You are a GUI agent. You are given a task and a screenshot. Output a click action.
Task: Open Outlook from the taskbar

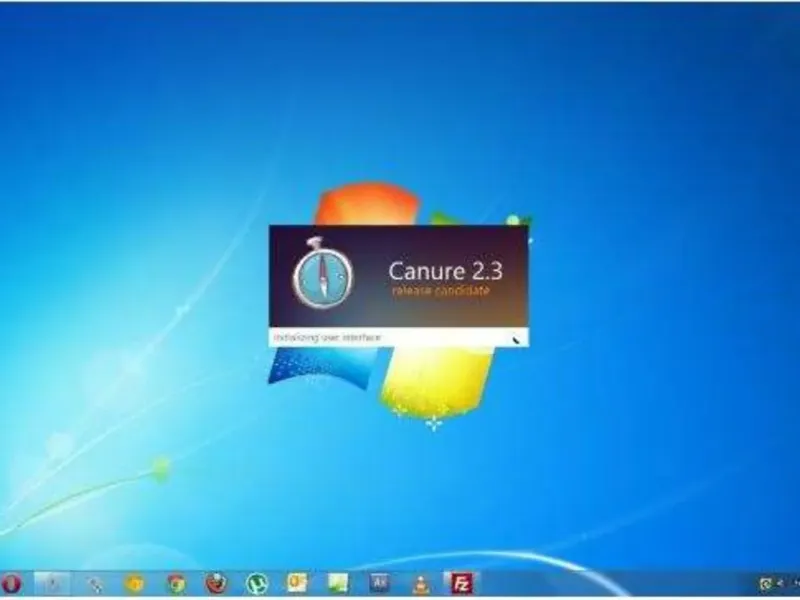297,583
